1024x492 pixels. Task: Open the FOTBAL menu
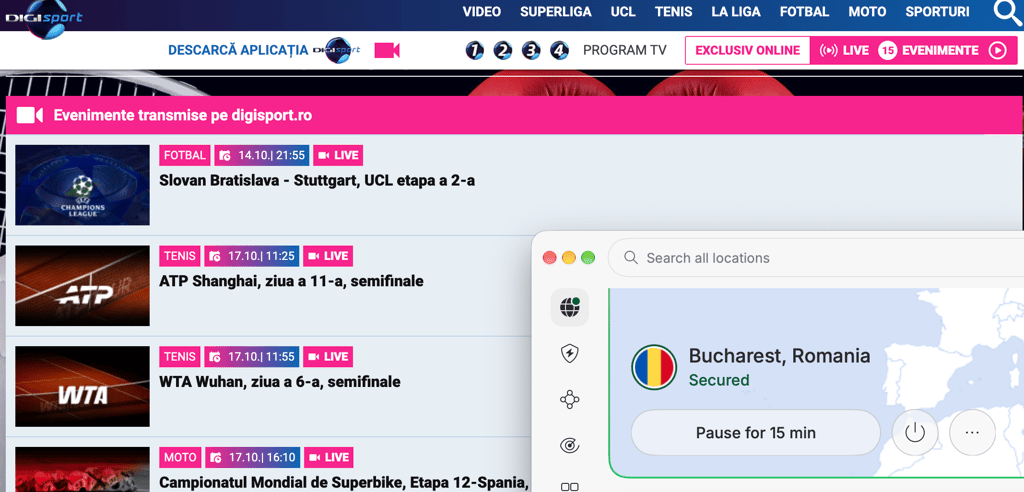point(805,12)
